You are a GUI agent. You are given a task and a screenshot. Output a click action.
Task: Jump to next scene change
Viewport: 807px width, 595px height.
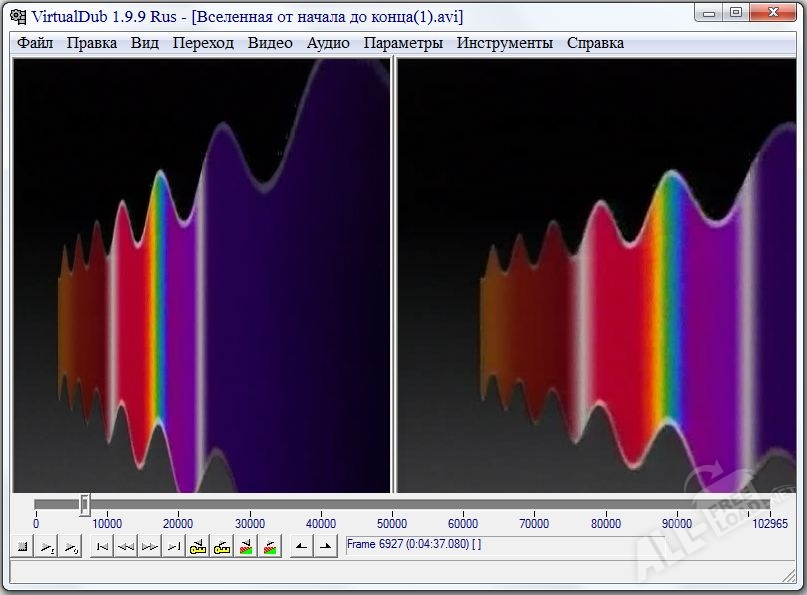pos(270,547)
